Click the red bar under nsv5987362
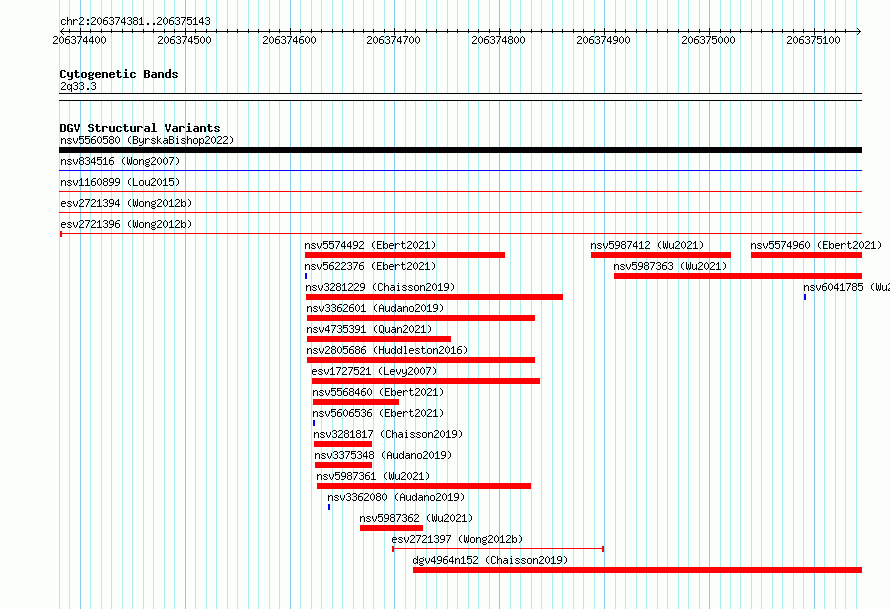Viewport: 890px width, 609px height. coord(391,528)
